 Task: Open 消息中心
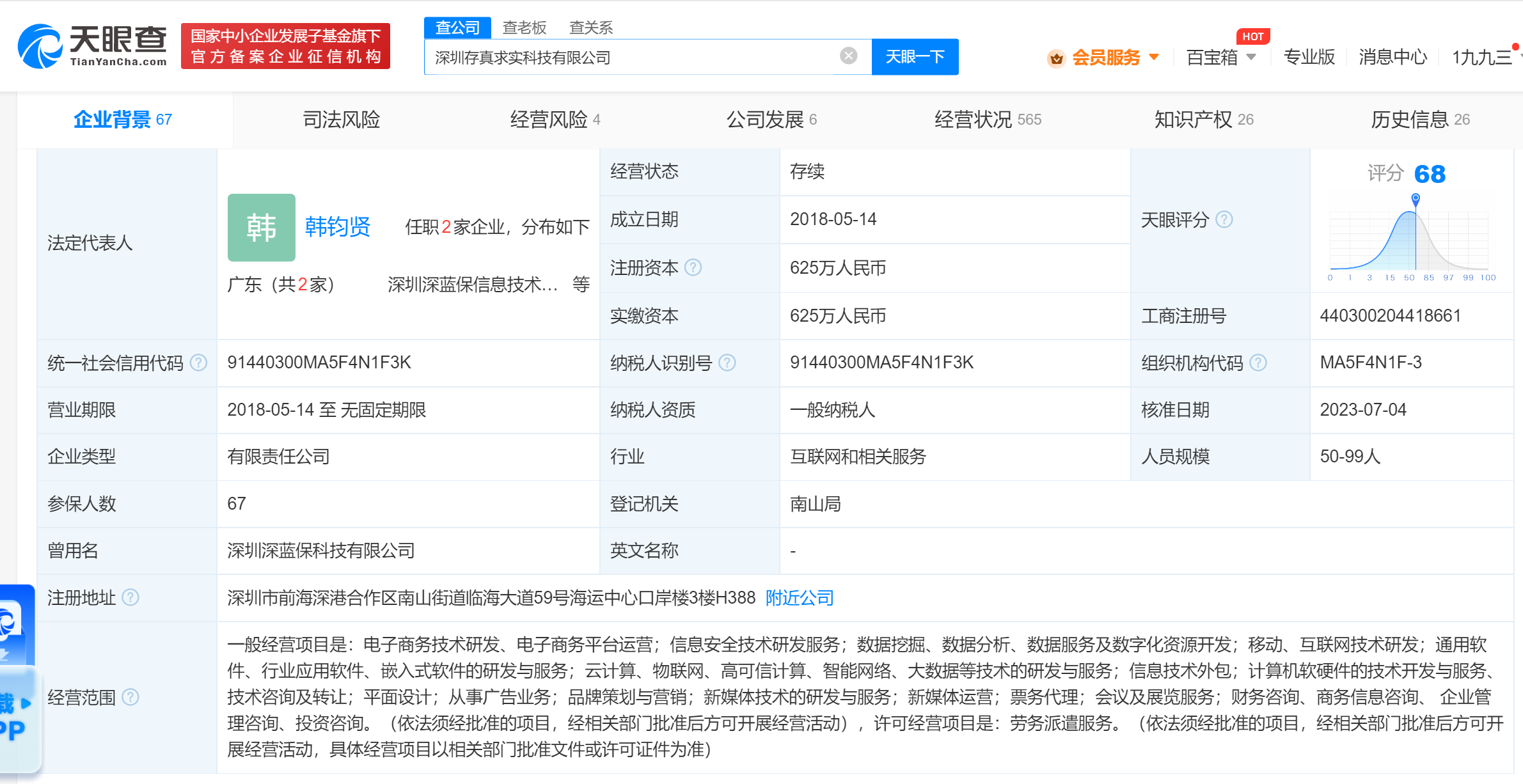[x=1393, y=57]
